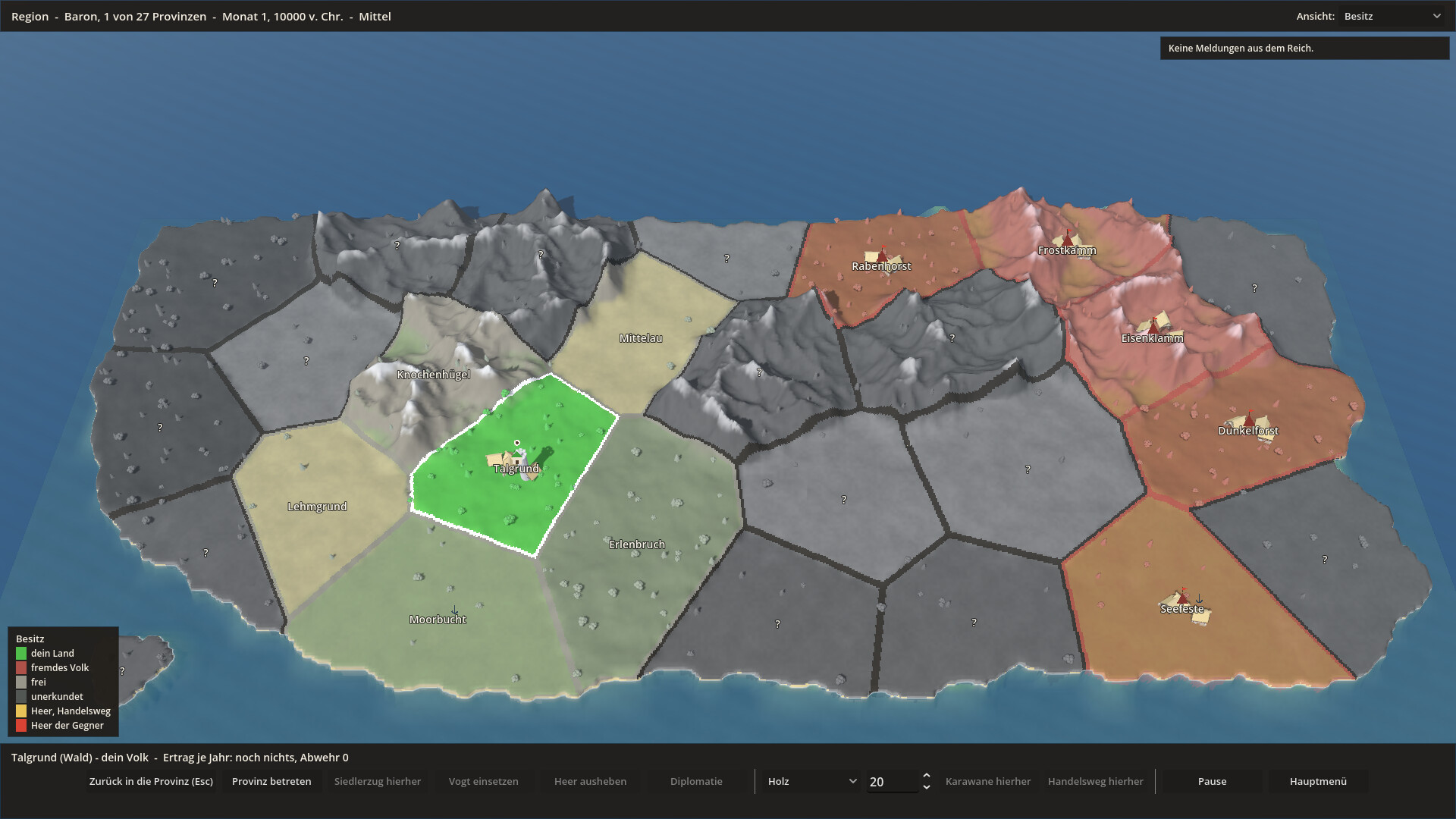
Task: Click Provinz betreten button
Action: click(271, 781)
